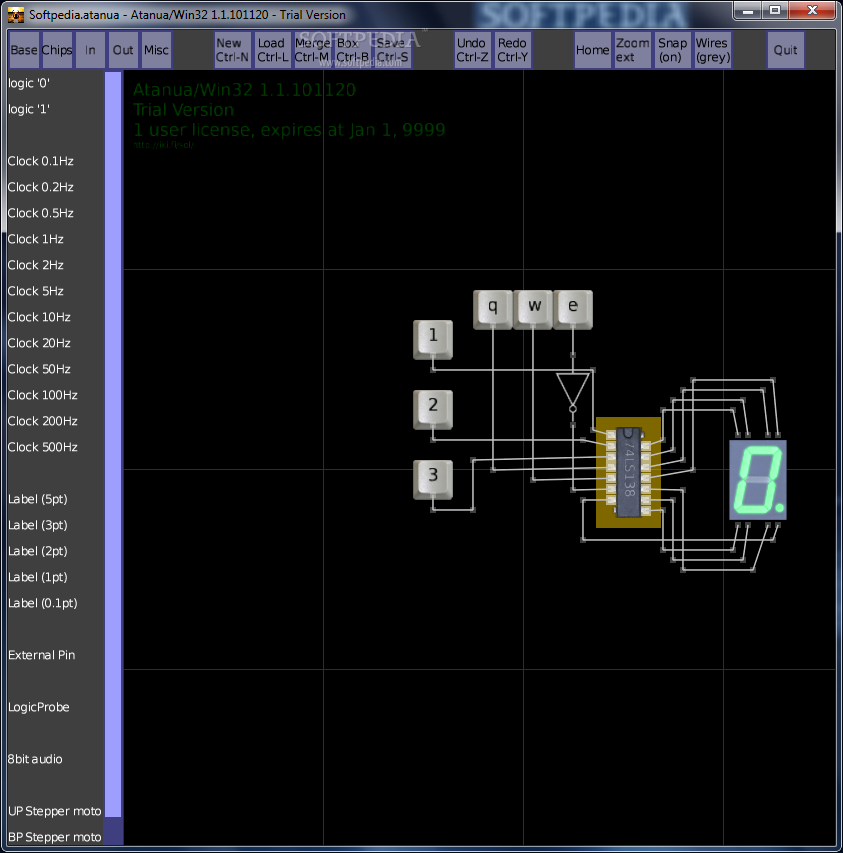
Task: Click the Quit button
Action: [785, 50]
